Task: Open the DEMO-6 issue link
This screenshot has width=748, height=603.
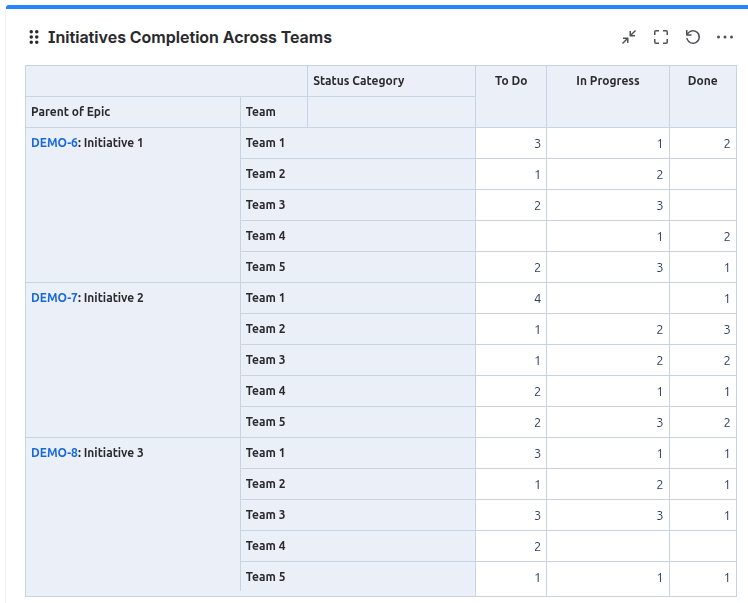Action: (54, 143)
